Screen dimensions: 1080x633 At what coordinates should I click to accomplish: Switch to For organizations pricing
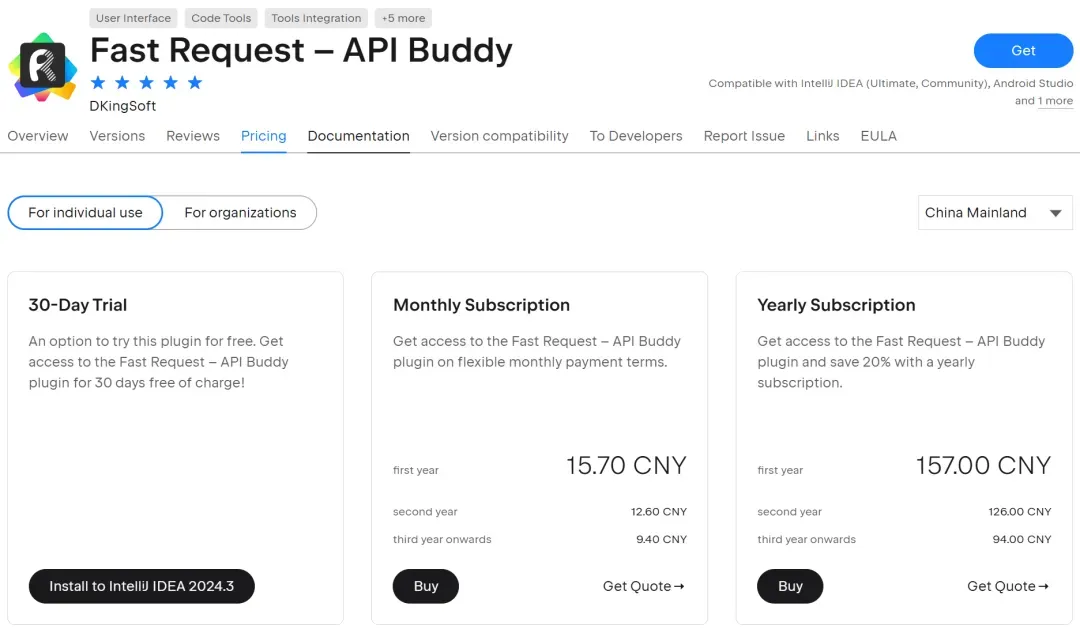pyautogui.click(x=240, y=212)
